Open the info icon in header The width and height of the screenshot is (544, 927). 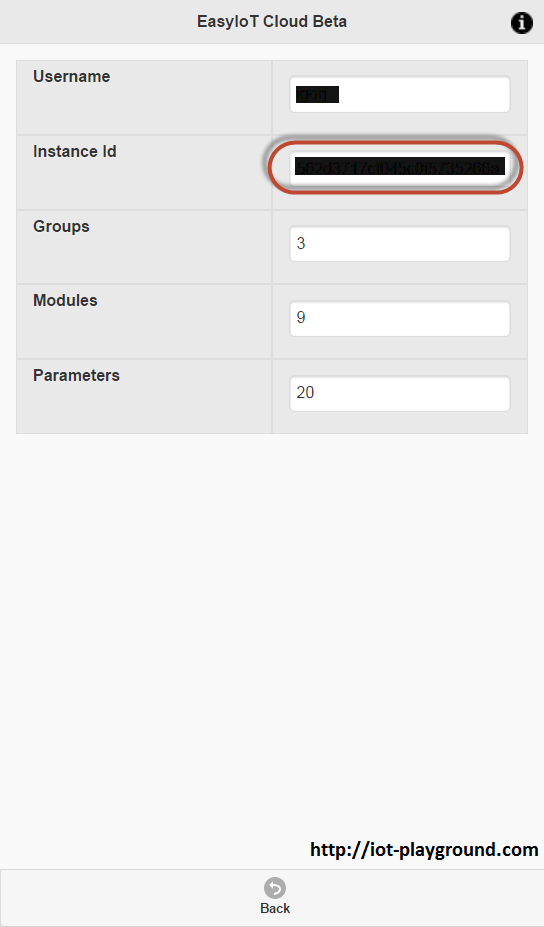point(522,23)
